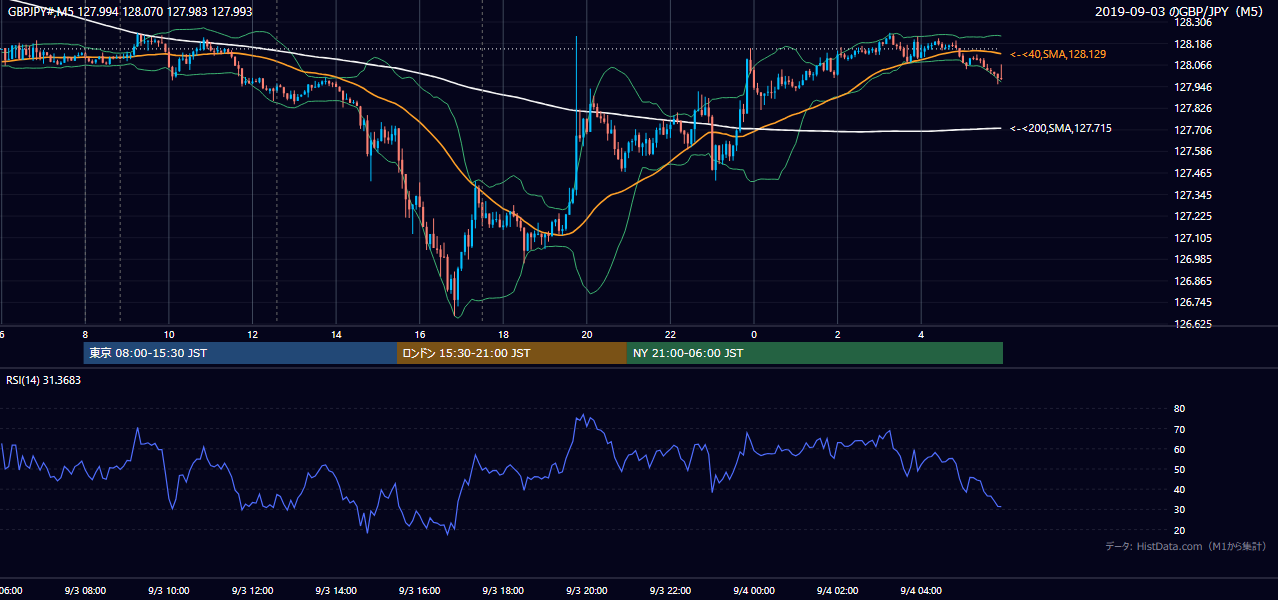Click price level 127.345 on the axis
Viewport: 1278px width, 600px height.
click(x=1193, y=195)
